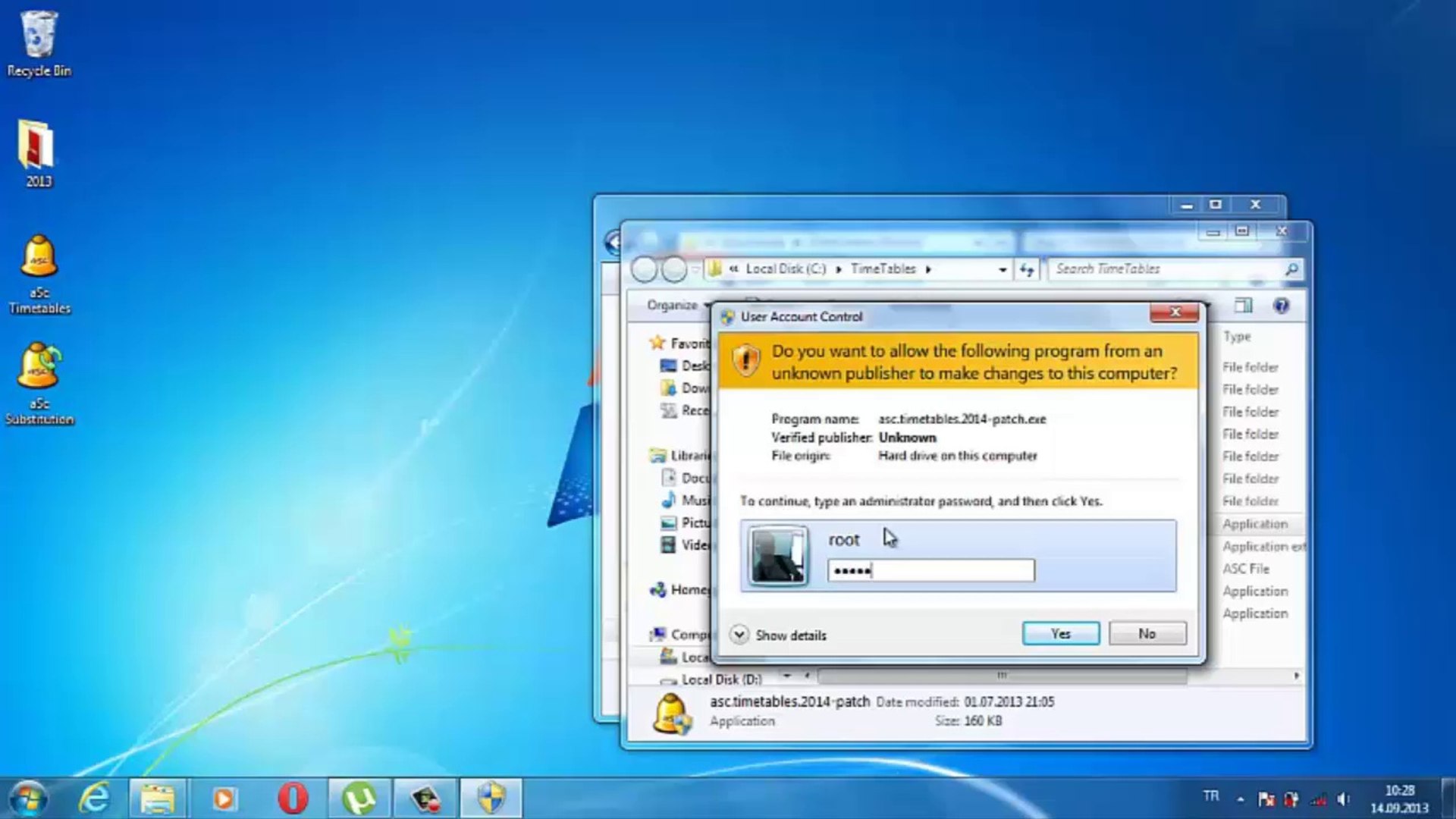
Task: Show hidden system tray icons
Action: click(x=1241, y=799)
